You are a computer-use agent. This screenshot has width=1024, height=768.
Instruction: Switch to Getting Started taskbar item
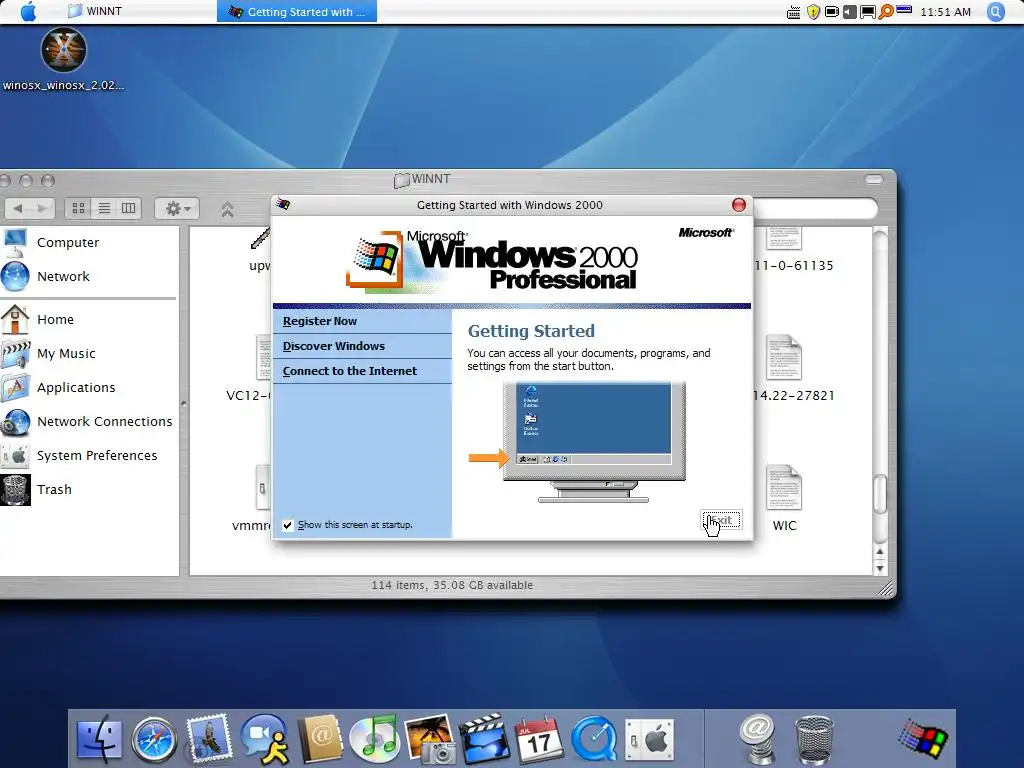click(x=297, y=12)
